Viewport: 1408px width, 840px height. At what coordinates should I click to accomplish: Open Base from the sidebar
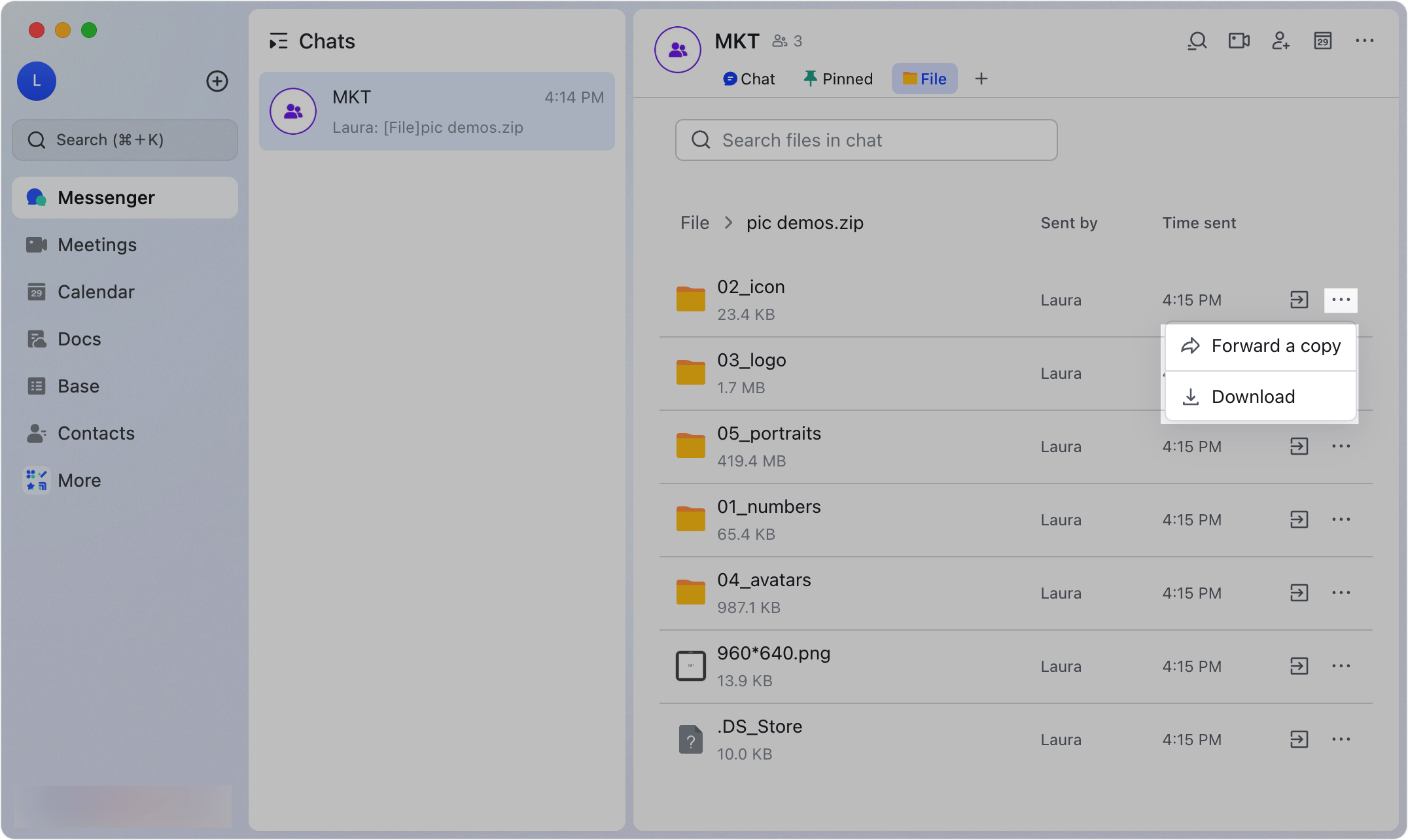coord(78,386)
